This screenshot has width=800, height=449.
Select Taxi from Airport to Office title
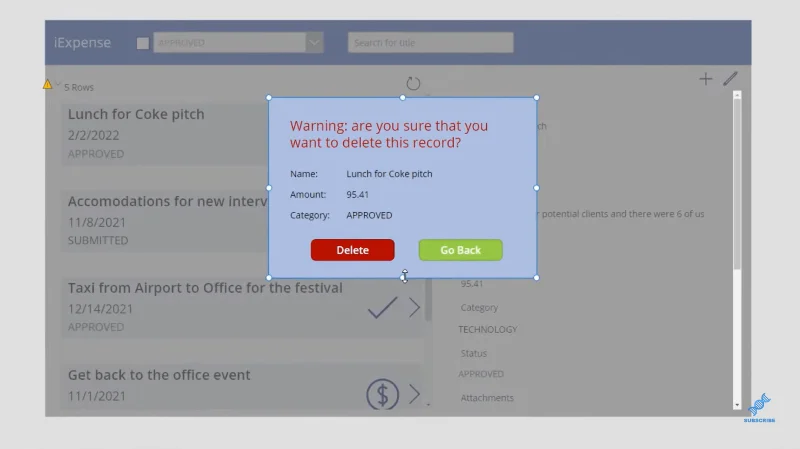click(x=205, y=288)
